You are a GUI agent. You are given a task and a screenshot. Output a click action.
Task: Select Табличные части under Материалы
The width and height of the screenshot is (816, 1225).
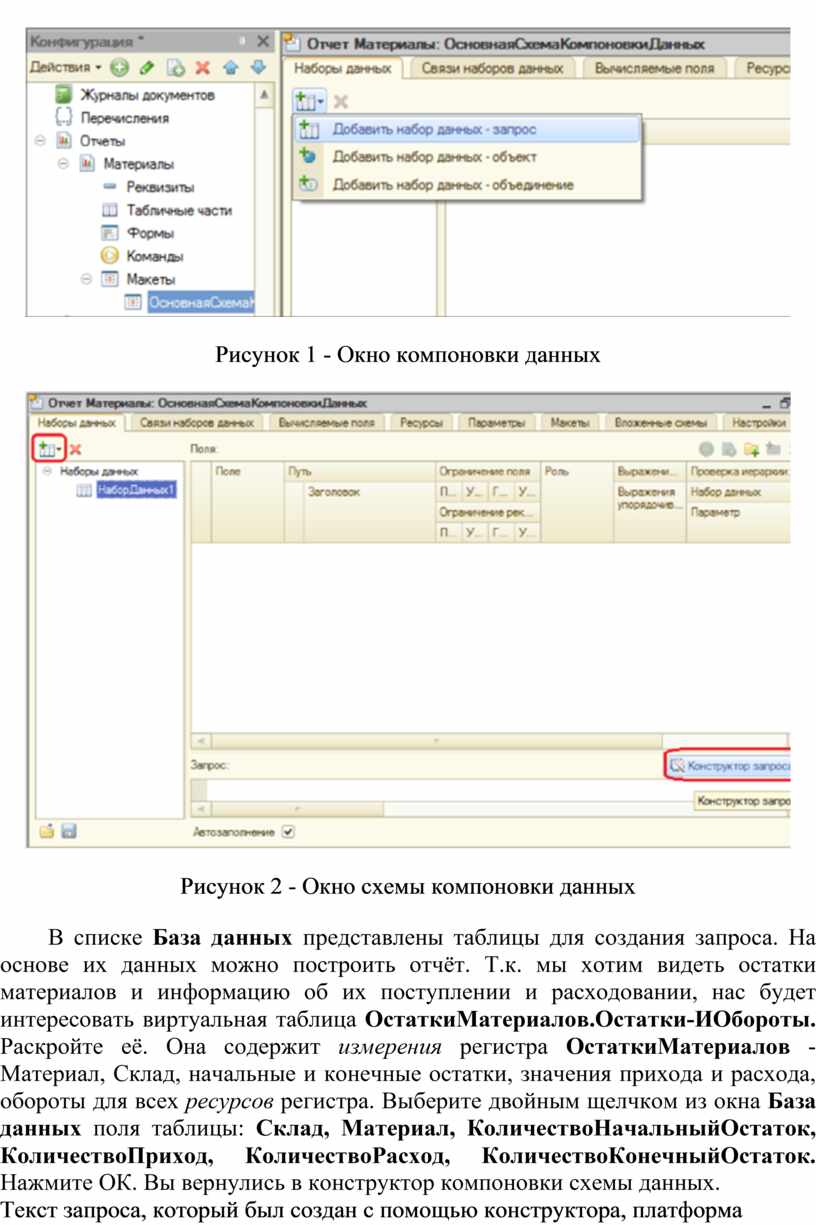(x=179, y=210)
